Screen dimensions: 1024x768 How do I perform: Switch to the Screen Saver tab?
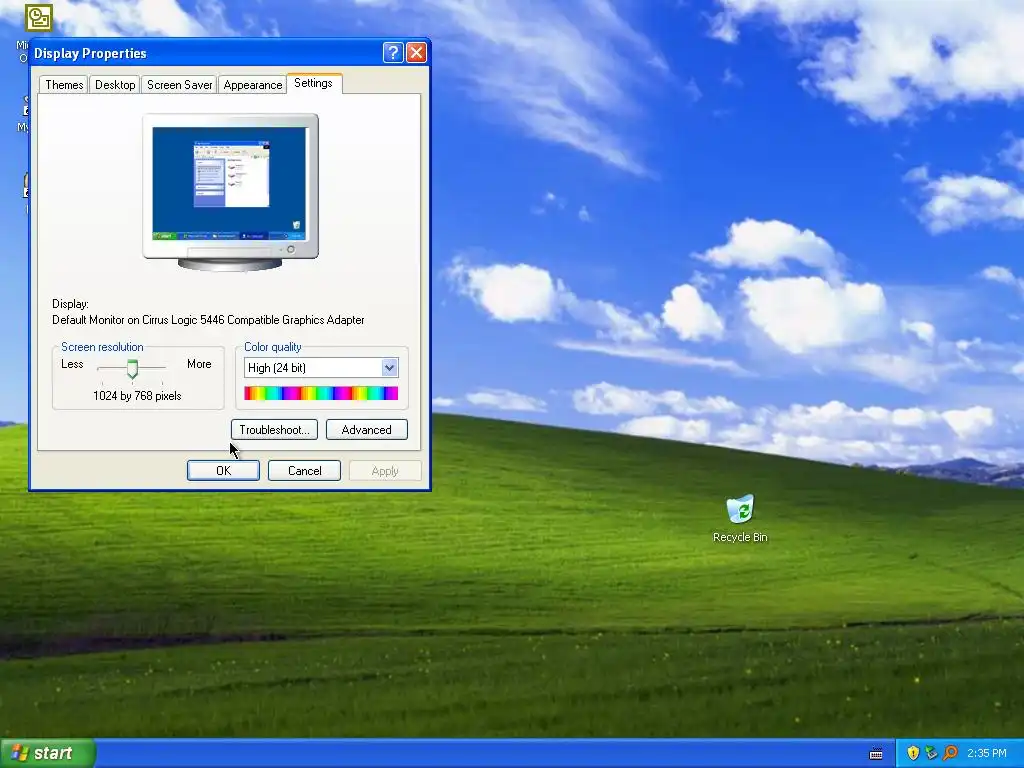coord(180,85)
